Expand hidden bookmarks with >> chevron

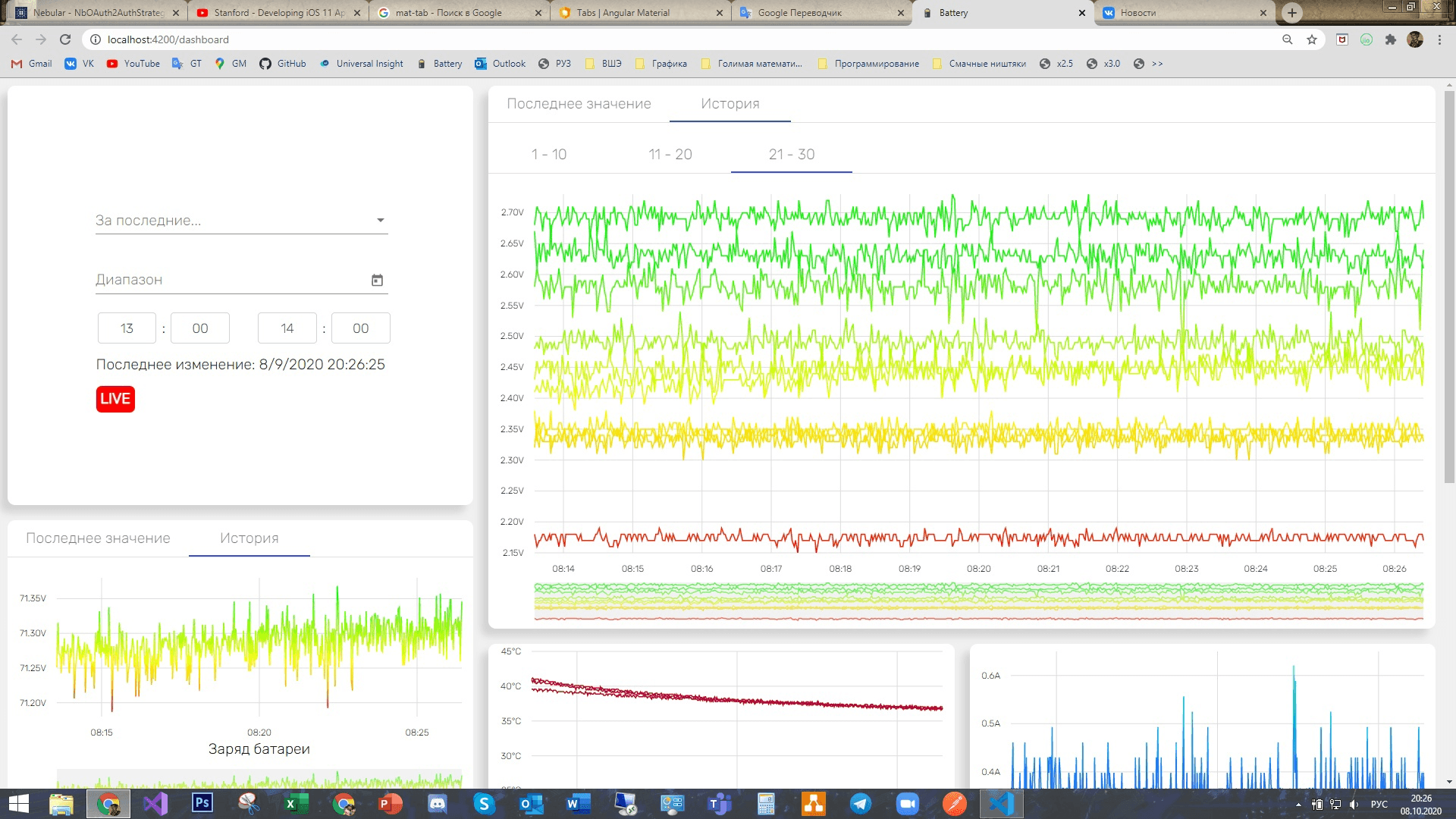click(x=1150, y=64)
